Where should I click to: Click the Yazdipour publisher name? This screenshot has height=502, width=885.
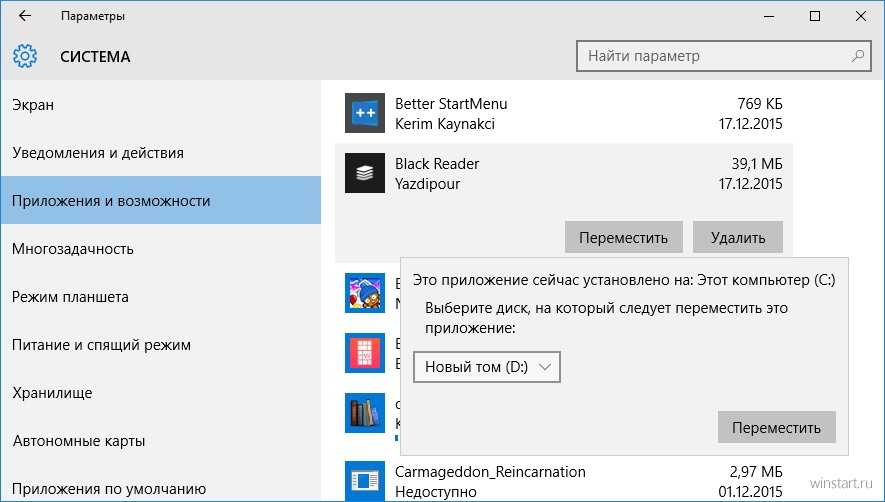[427, 184]
